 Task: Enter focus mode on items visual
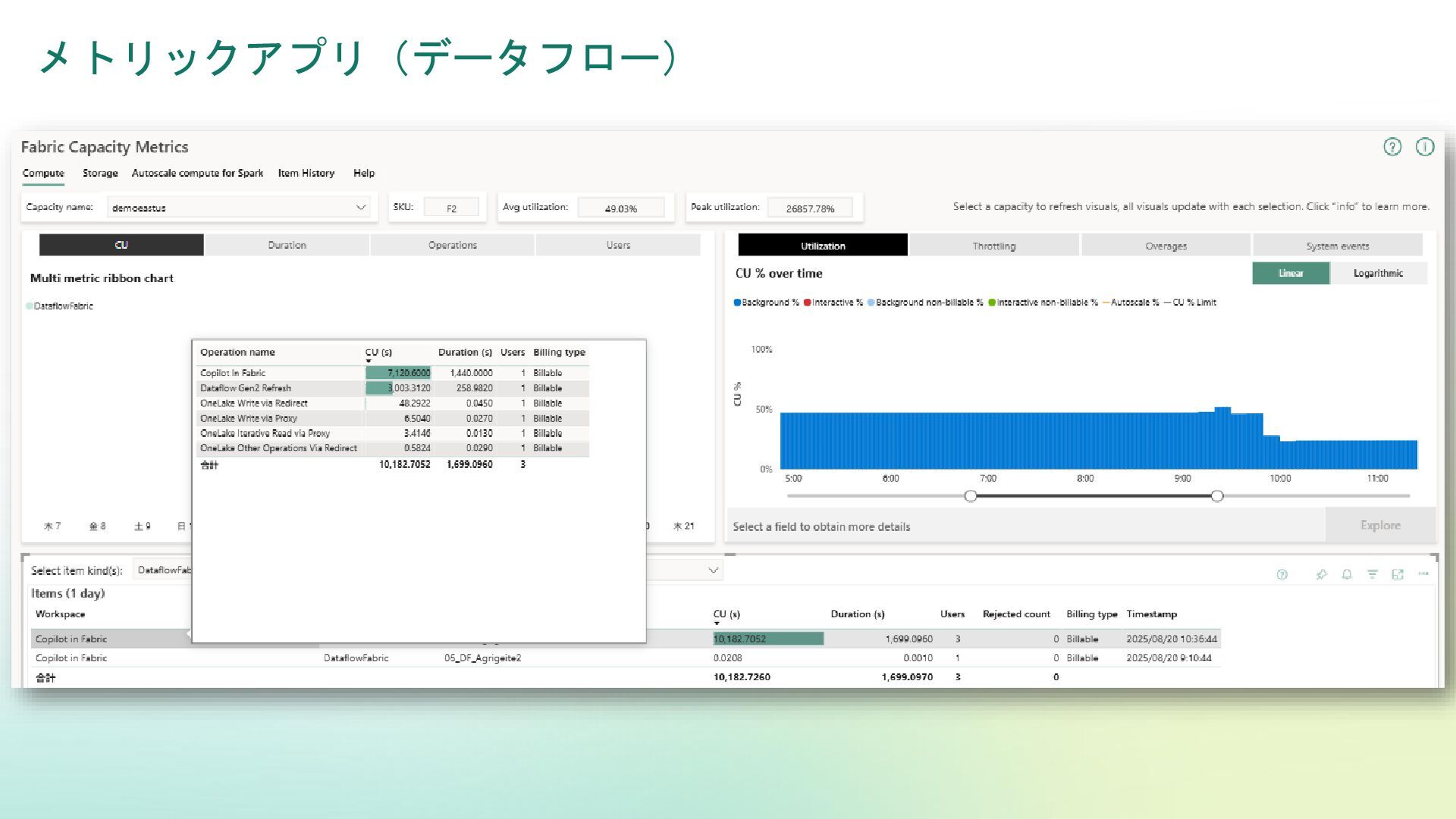pos(1398,575)
